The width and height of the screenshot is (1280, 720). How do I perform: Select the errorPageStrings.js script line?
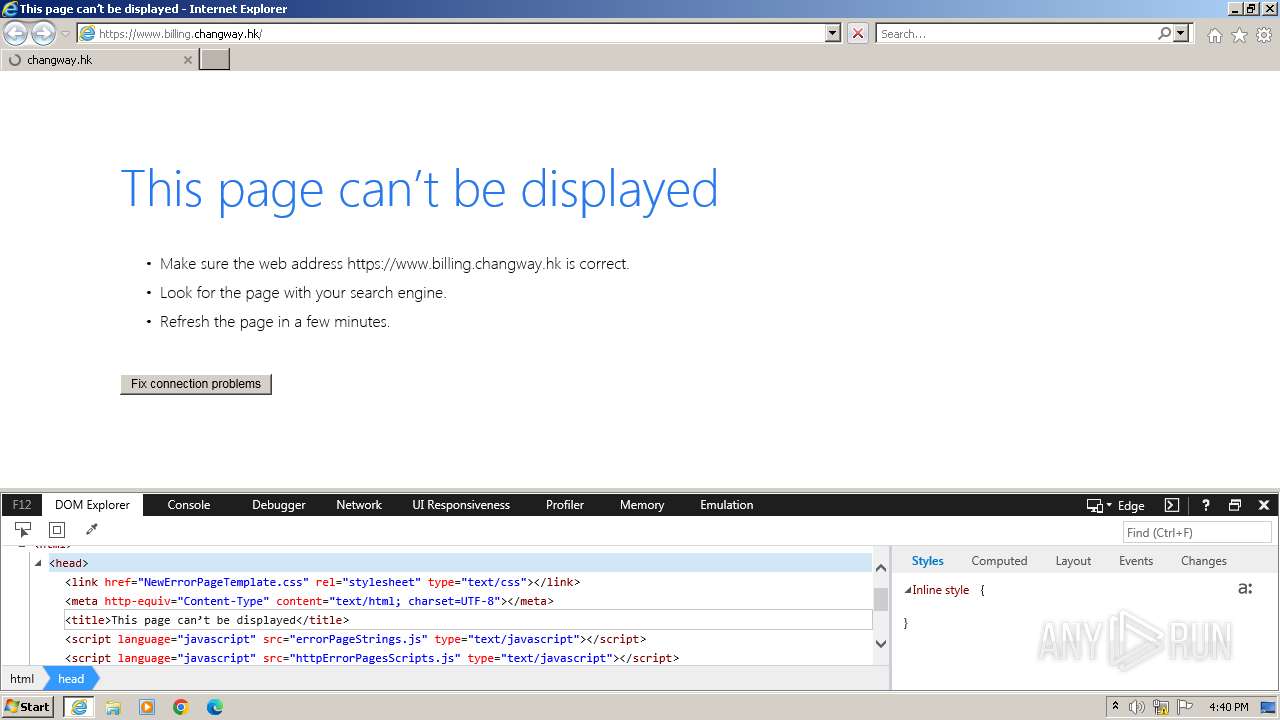(x=355, y=639)
